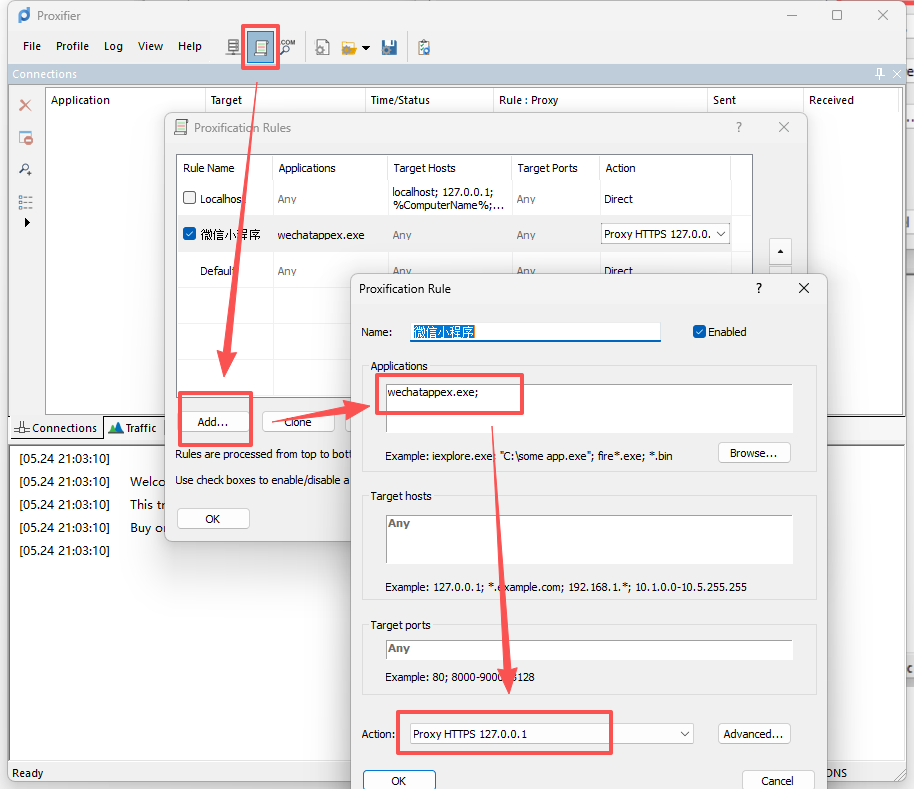Click the Target hosts input box
The image size is (914, 789).
[589, 539]
